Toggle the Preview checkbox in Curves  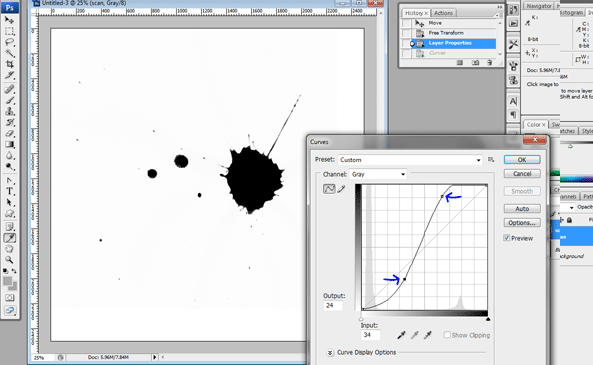[507, 238]
